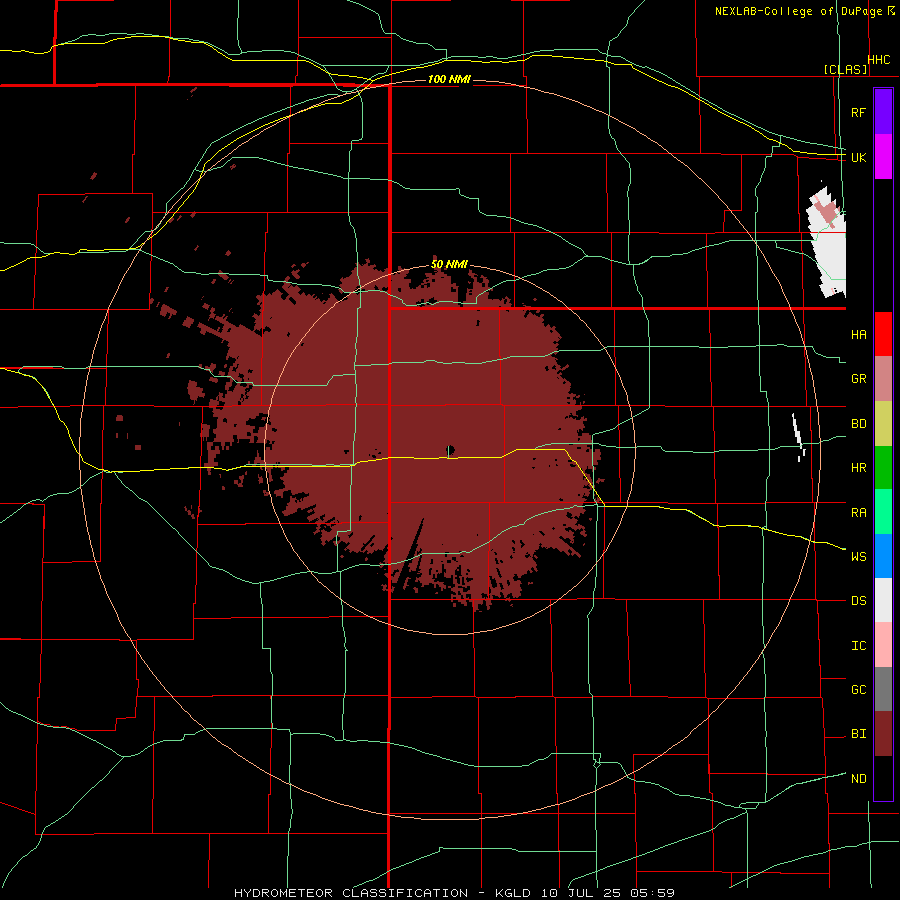Click the GR legend label
Viewport: 900px width, 900px height.
[x=858, y=379]
